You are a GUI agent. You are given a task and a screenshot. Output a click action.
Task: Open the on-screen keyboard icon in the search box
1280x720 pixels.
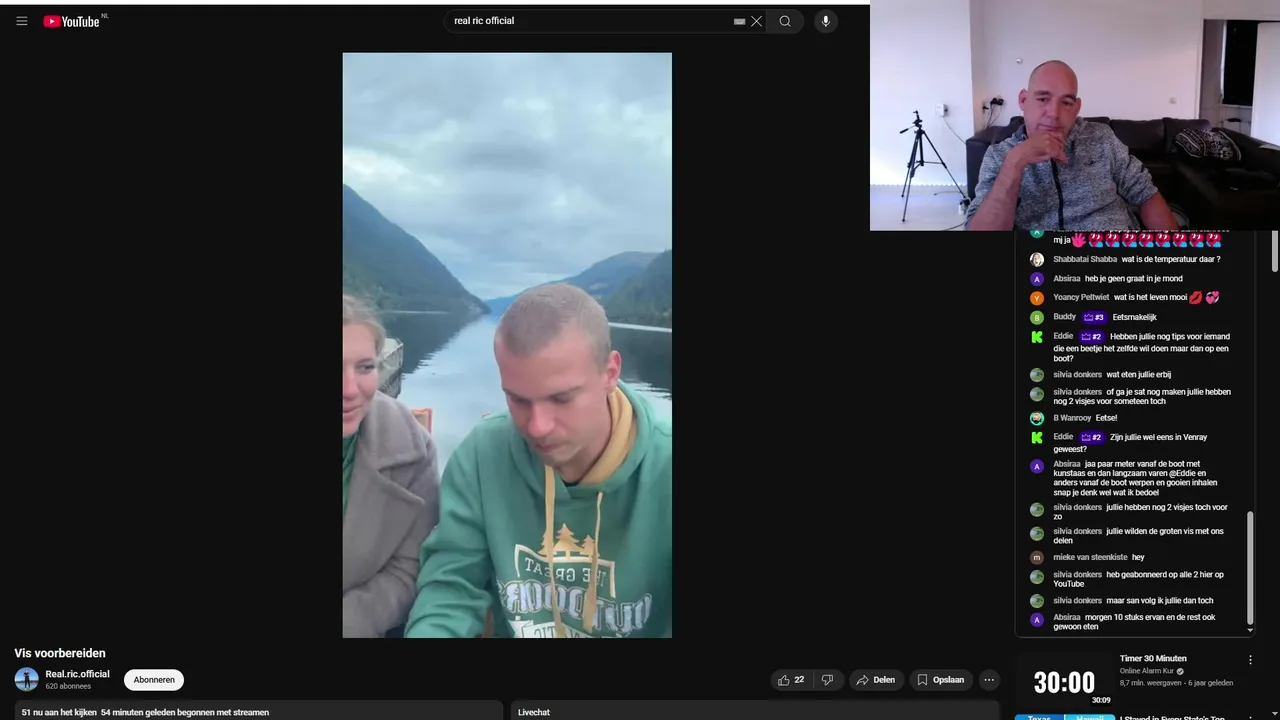739,21
